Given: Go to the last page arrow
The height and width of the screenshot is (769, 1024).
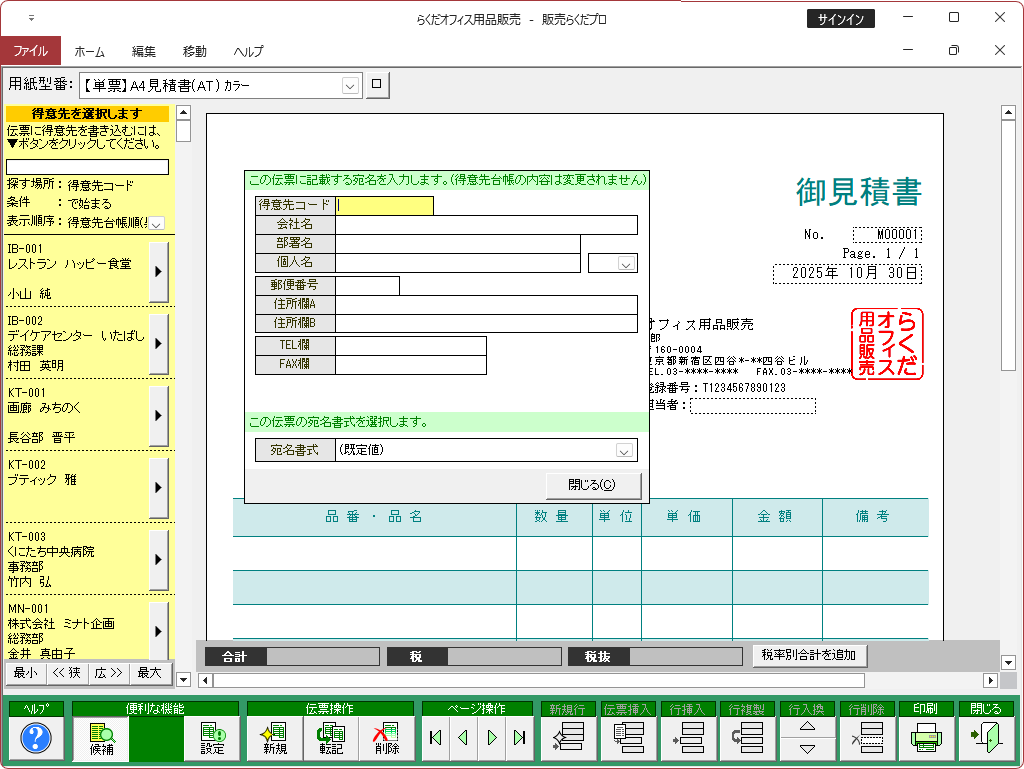Looking at the screenshot, I should point(519,738).
